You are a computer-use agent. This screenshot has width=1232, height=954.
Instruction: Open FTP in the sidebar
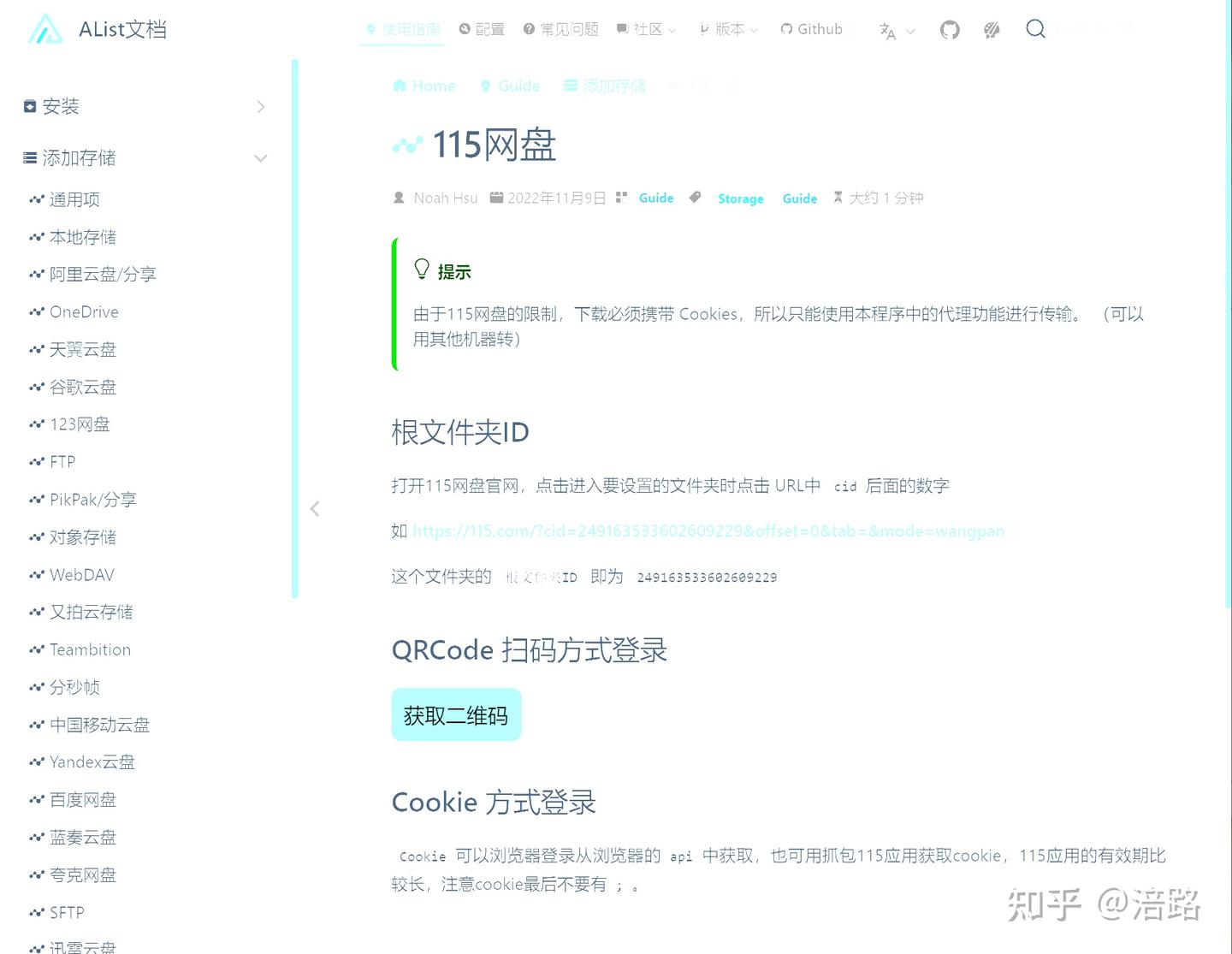53,462
